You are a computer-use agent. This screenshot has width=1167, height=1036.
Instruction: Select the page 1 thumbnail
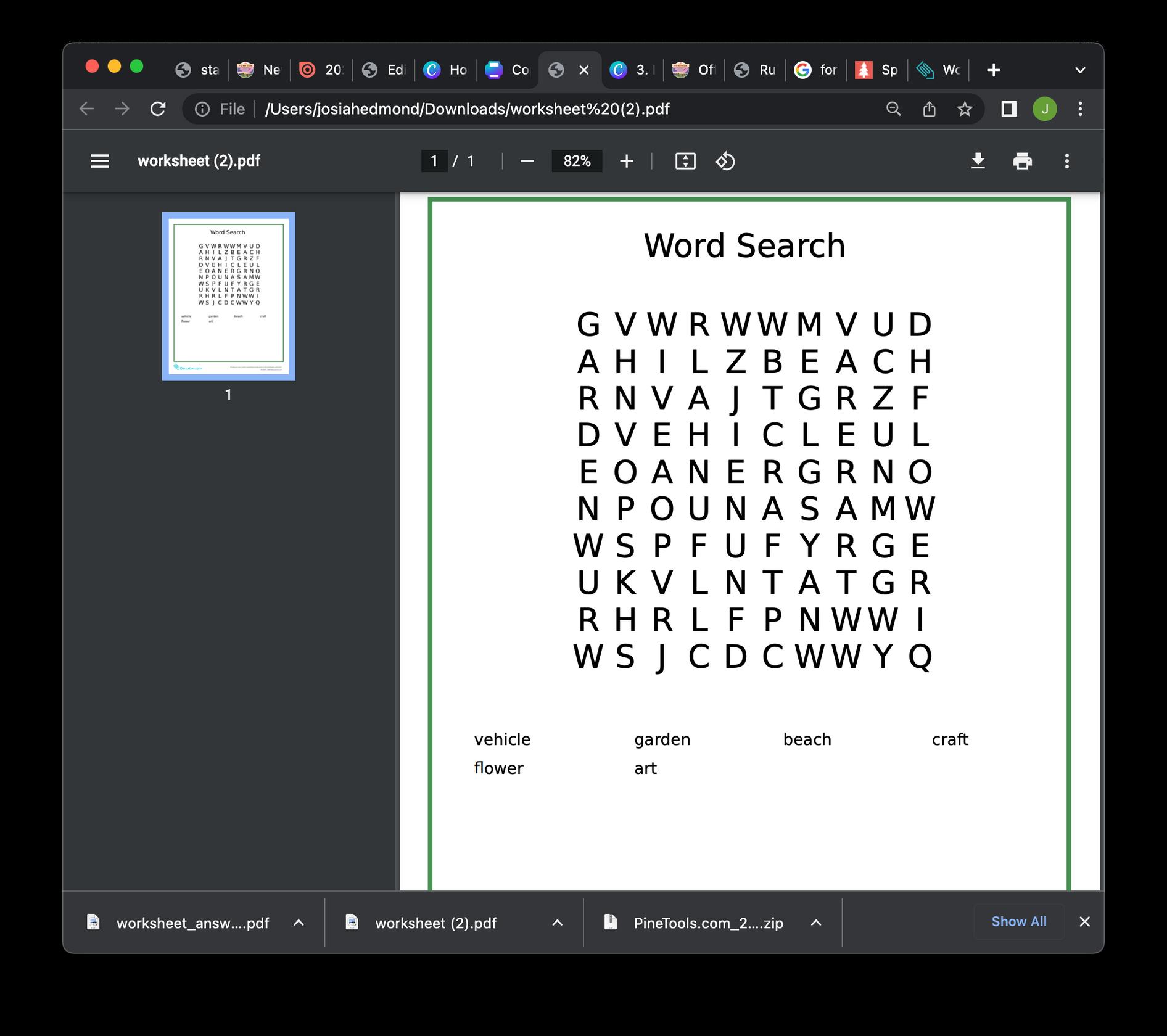[228, 296]
